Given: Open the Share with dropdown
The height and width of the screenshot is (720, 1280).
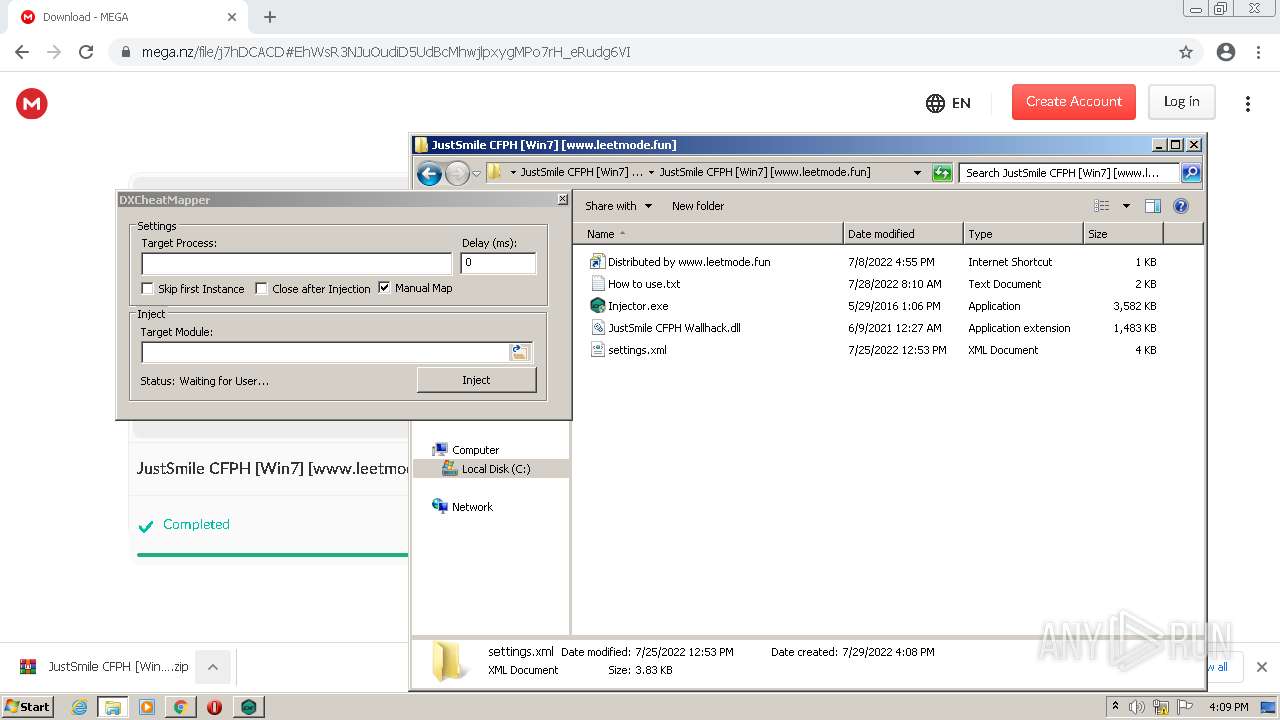Looking at the screenshot, I should tap(618, 206).
